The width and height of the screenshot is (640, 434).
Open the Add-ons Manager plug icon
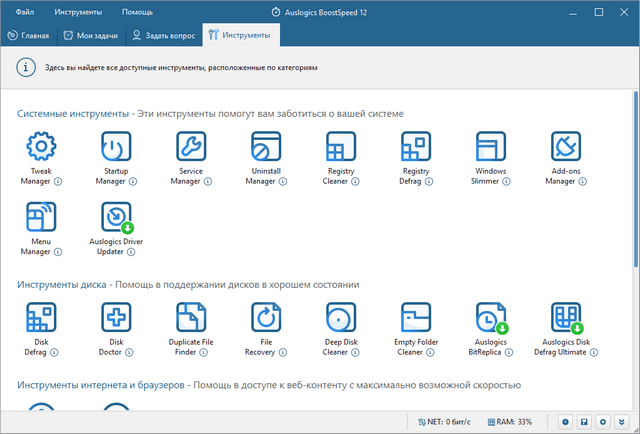point(566,146)
